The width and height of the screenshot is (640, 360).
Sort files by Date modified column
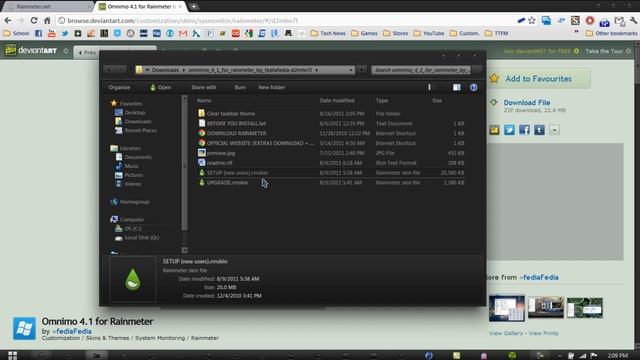(x=337, y=100)
